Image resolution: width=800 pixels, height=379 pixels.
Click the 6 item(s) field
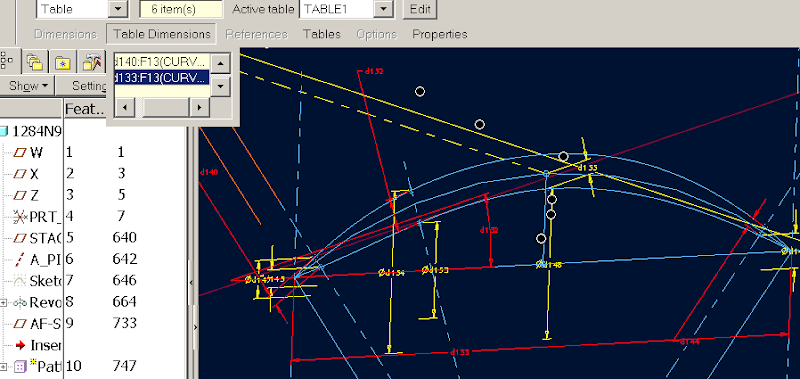(181, 9)
